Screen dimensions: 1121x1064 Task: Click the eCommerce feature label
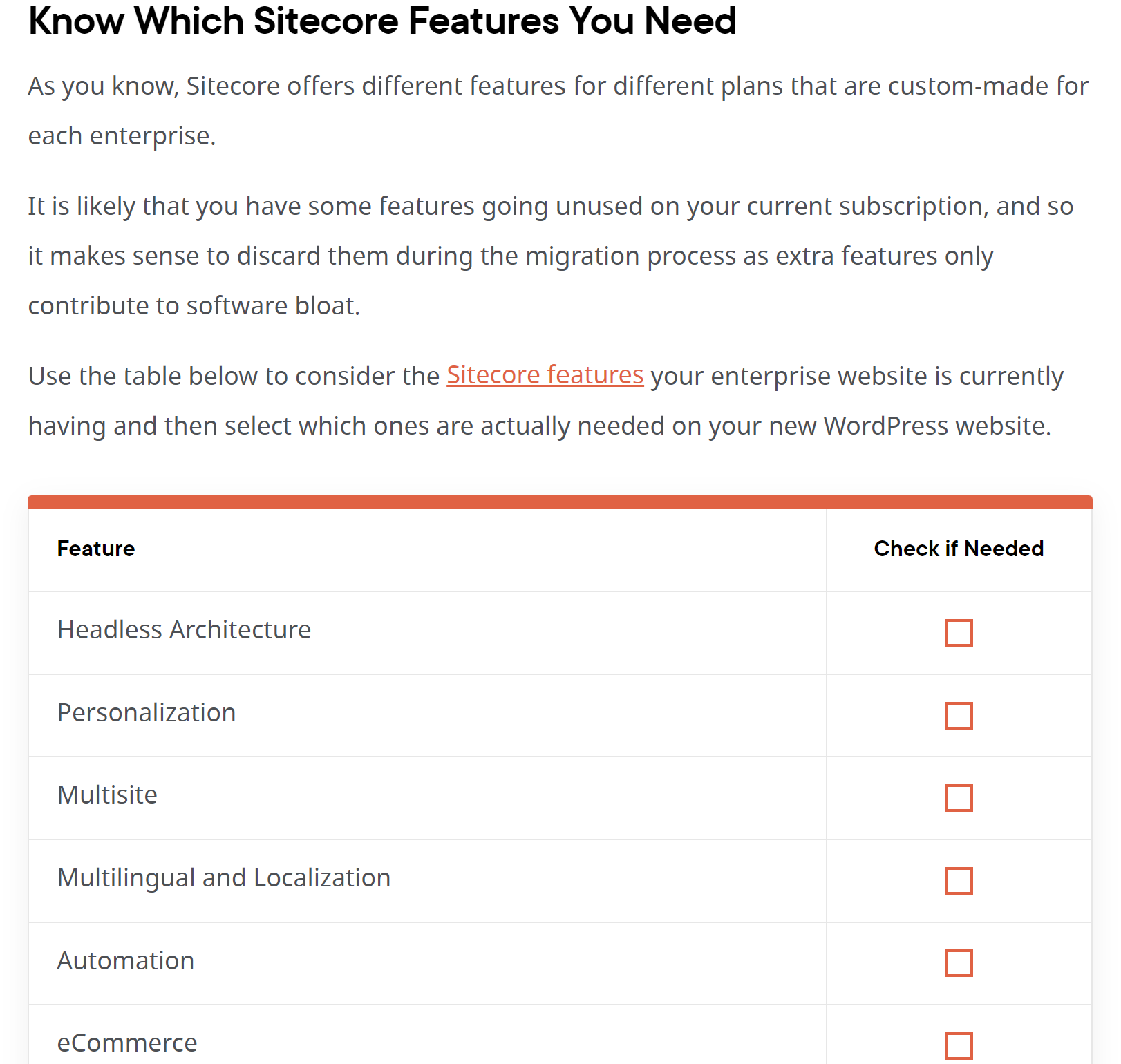[127, 1043]
